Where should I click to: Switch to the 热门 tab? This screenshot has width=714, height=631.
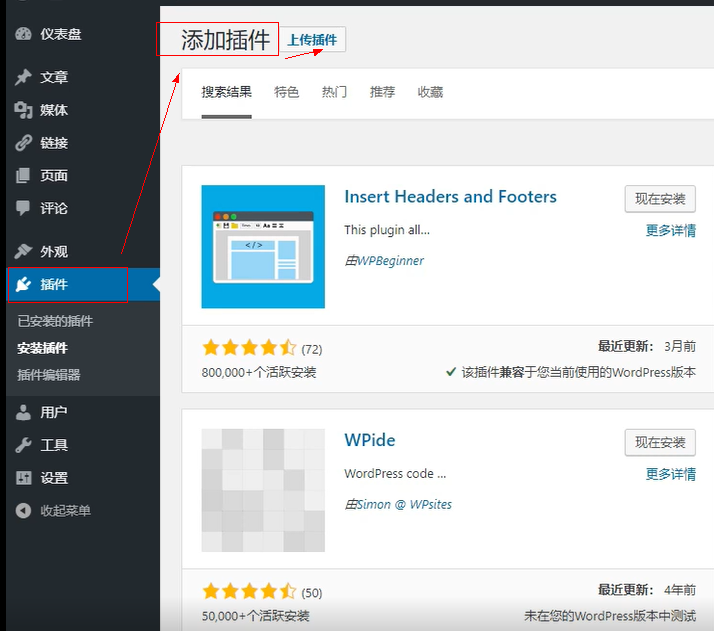pyautogui.click(x=334, y=92)
